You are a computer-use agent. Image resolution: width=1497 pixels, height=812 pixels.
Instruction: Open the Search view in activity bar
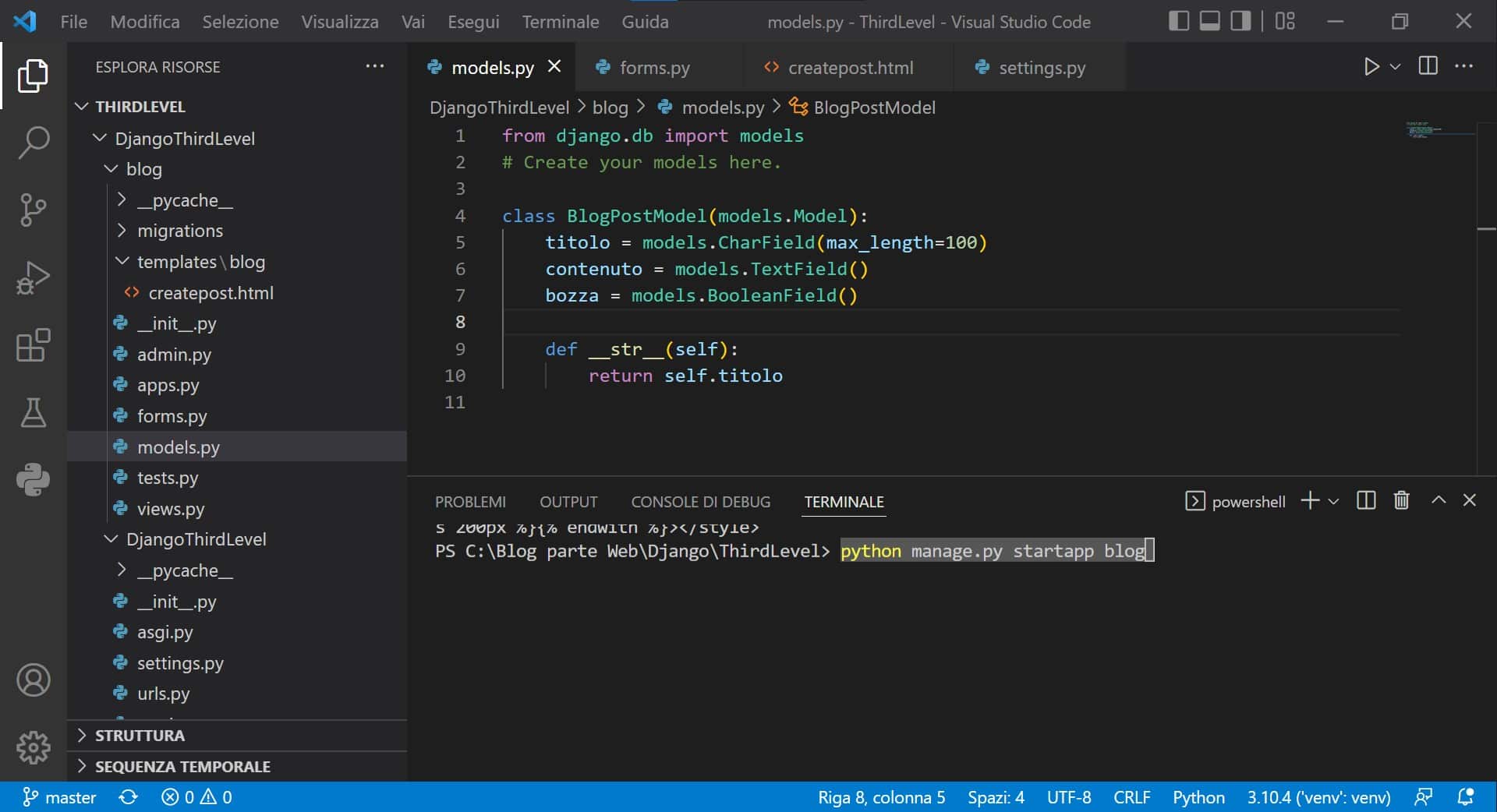pyautogui.click(x=33, y=143)
